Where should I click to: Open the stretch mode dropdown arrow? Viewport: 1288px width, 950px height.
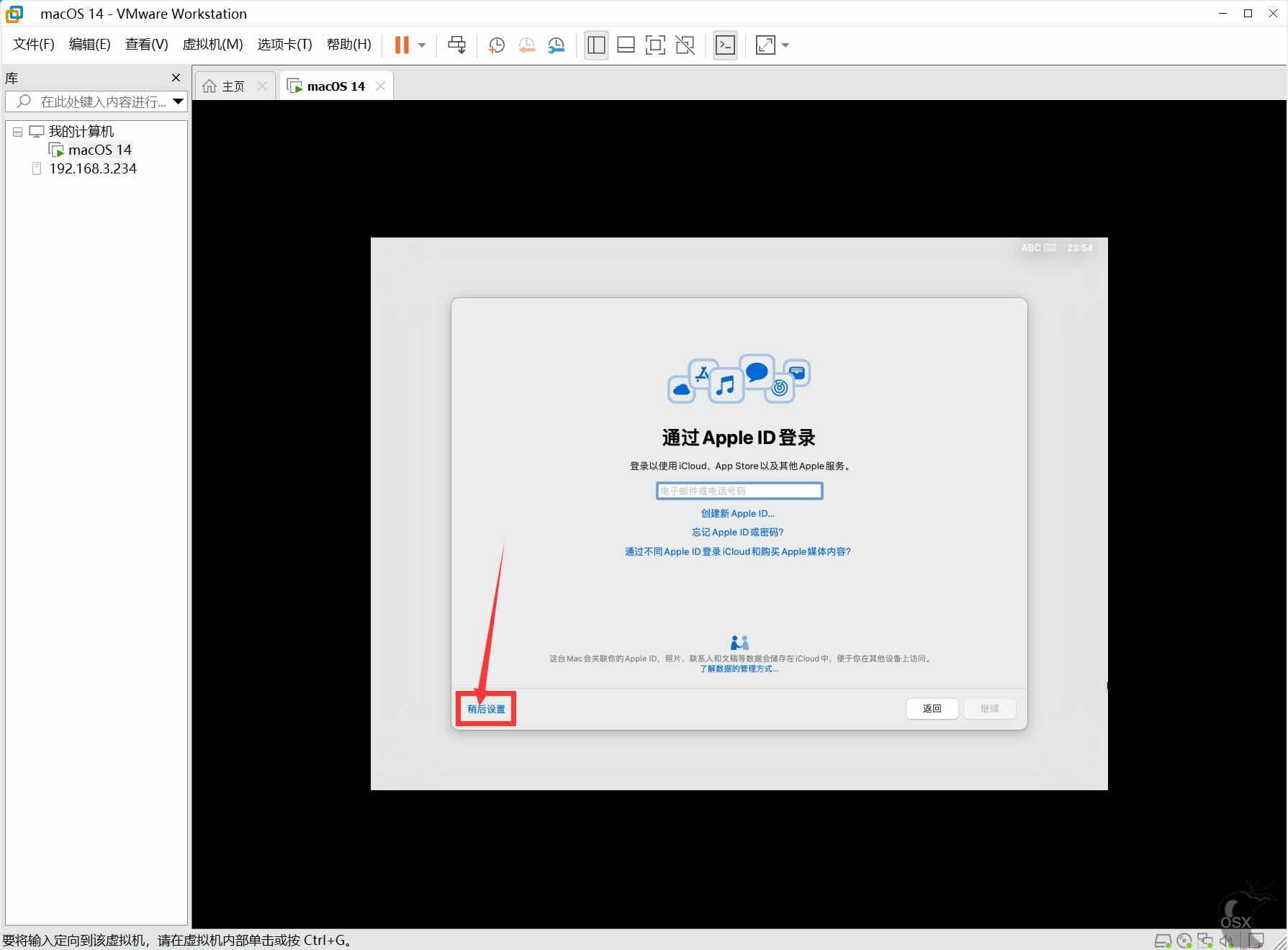(x=785, y=45)
